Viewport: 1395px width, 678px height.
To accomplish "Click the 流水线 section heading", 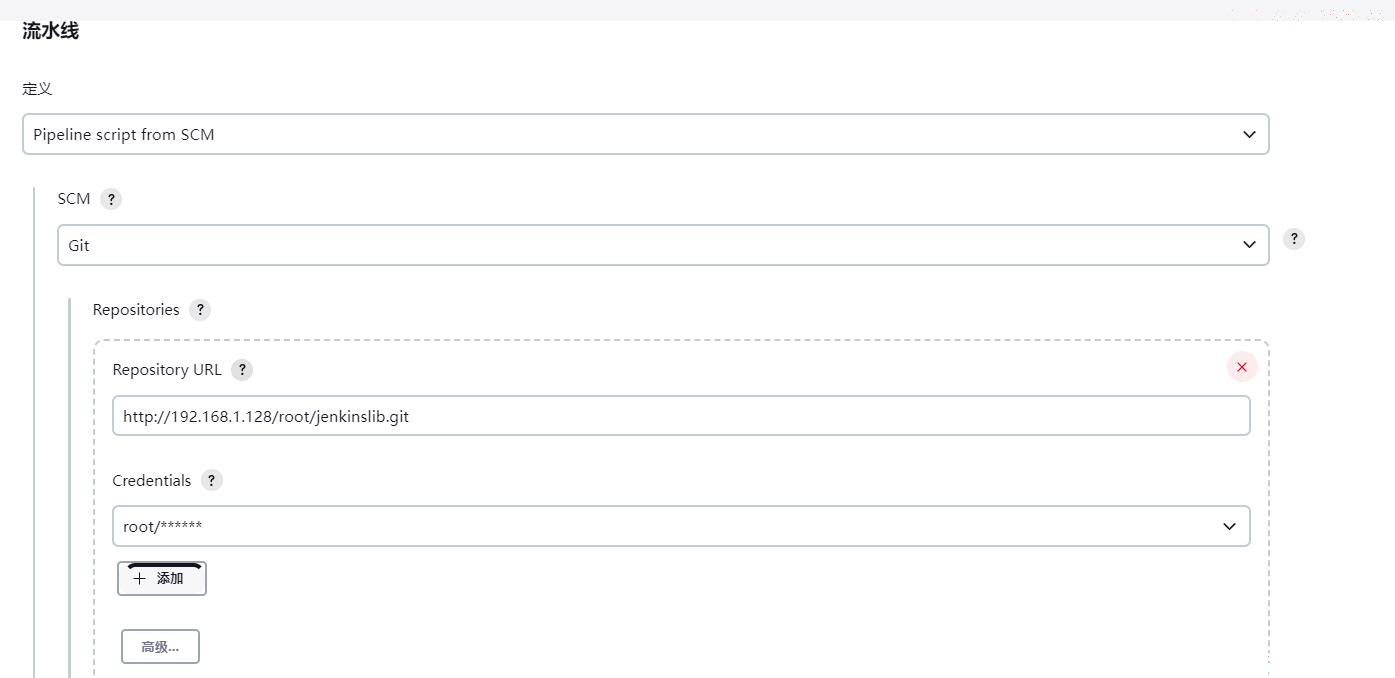I will 50,31.
